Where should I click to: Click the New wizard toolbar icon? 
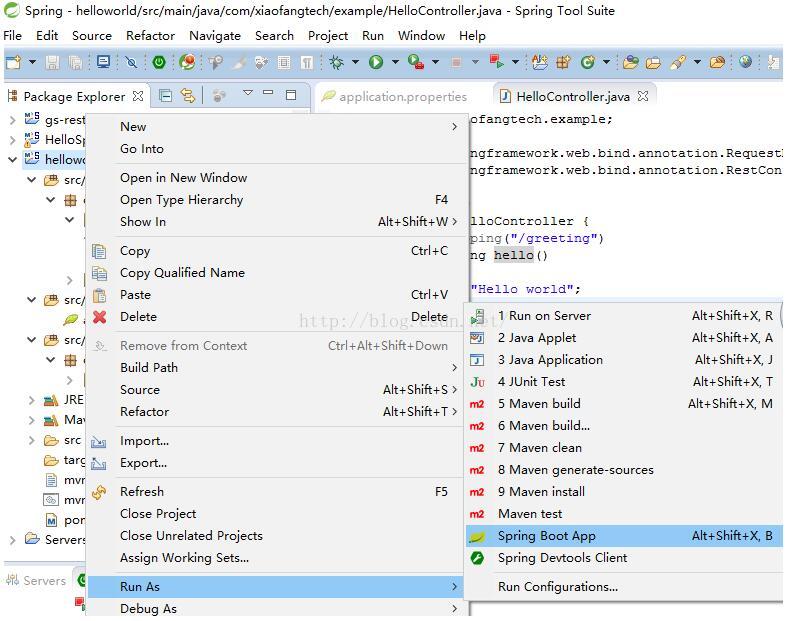pos(14,62)
